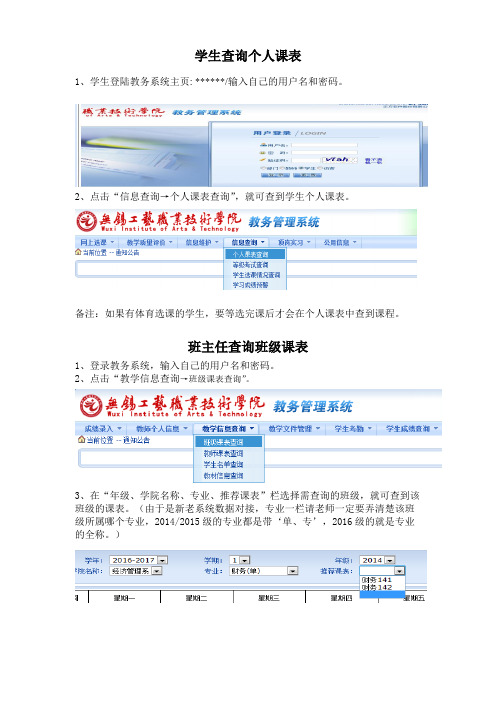The height and width of the screenshot is (702, 496).
Task: Open the 学生成绩查询 menu
Action: coord(411,428)
